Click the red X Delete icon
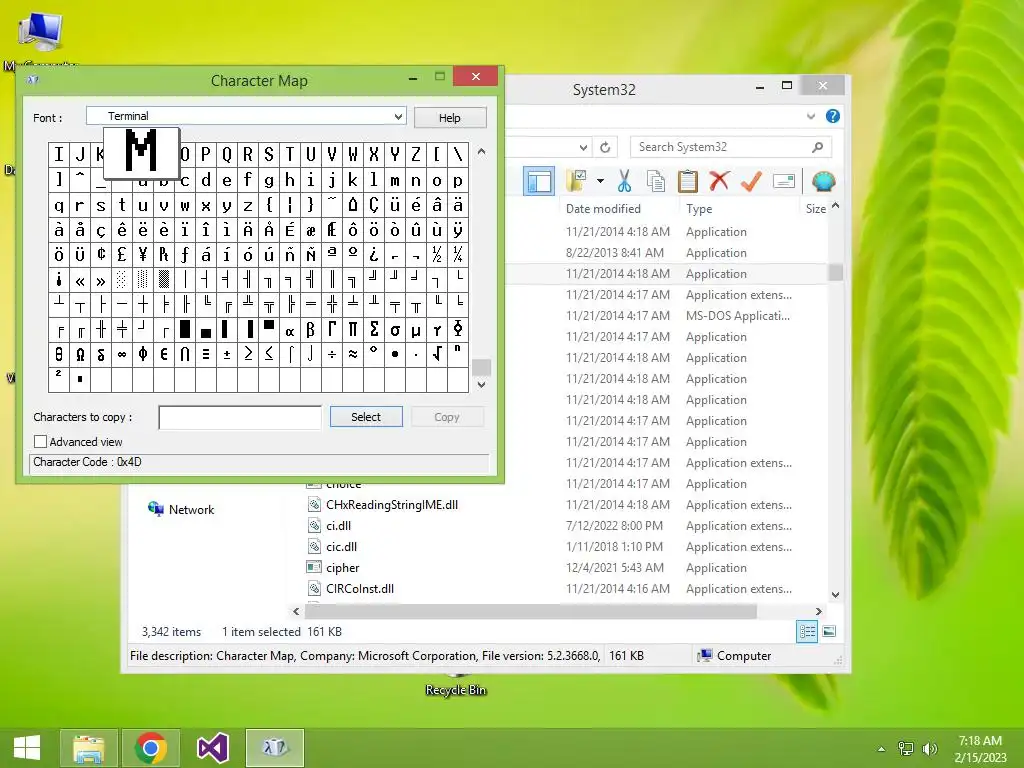Screen dimensions: 1024x768 click(x=719, y=181)
